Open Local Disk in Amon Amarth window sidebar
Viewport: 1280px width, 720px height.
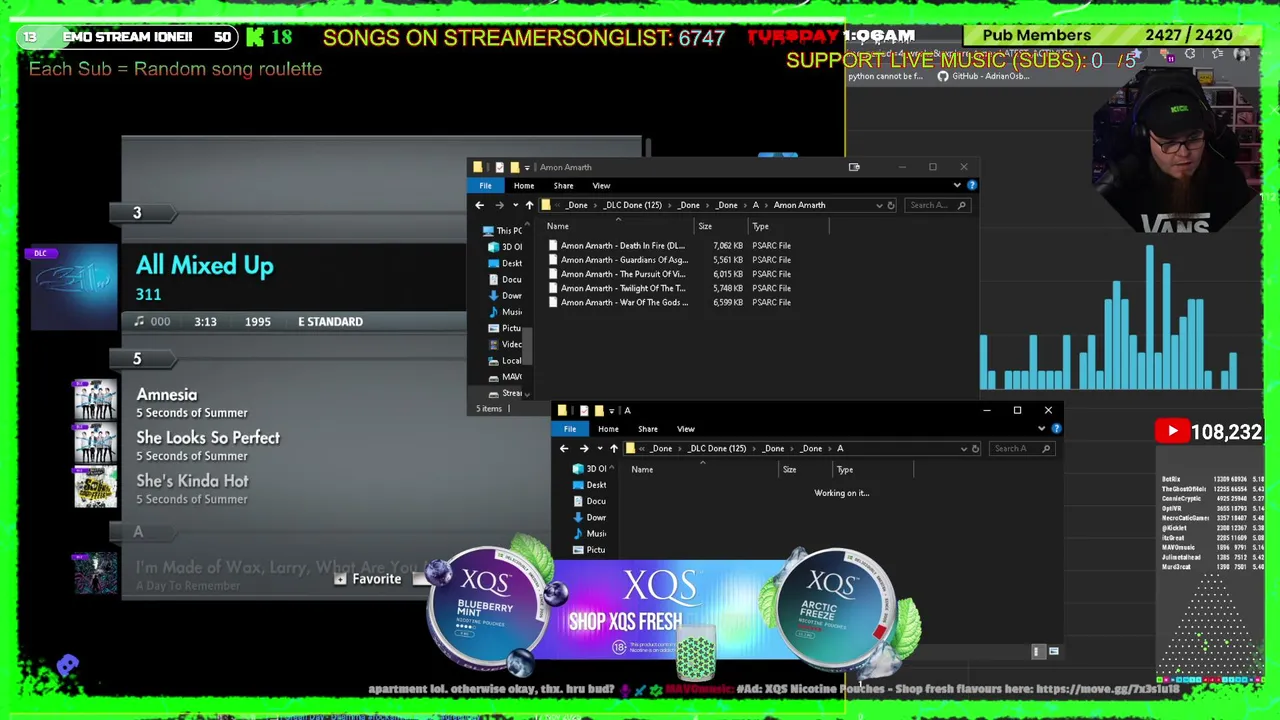coord(505,360)
